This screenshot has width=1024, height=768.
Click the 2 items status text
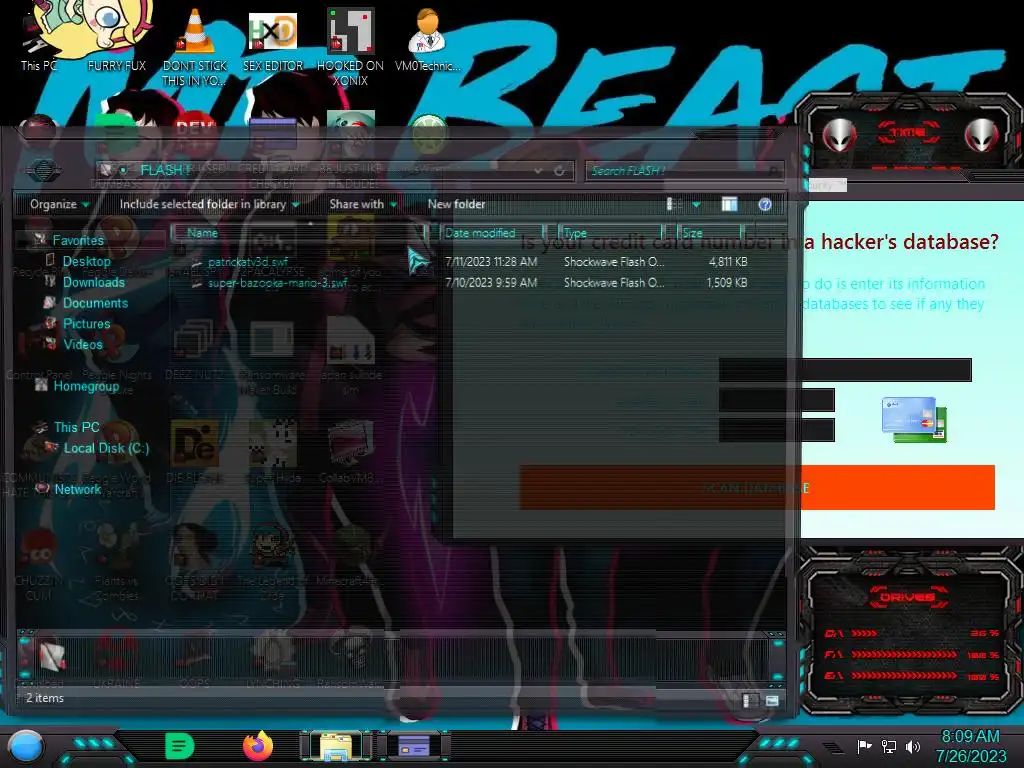click(x=44, y=698)
